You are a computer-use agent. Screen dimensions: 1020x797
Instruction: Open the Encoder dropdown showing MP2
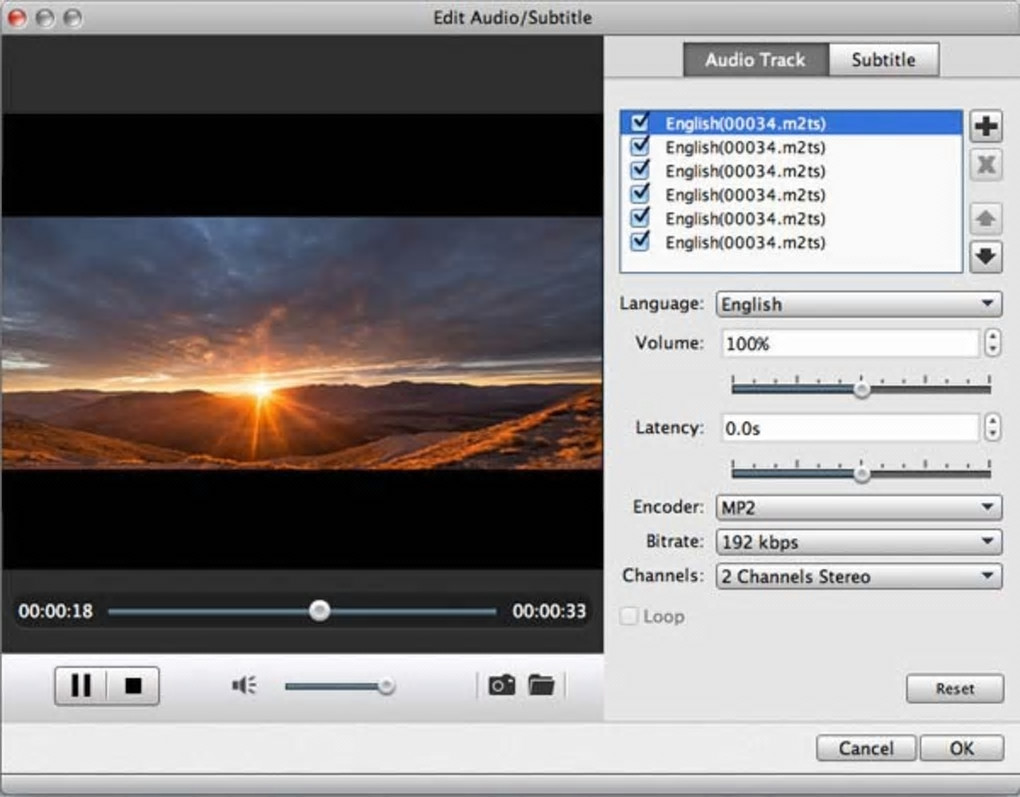pyautogui.click(x=859, y=507)
